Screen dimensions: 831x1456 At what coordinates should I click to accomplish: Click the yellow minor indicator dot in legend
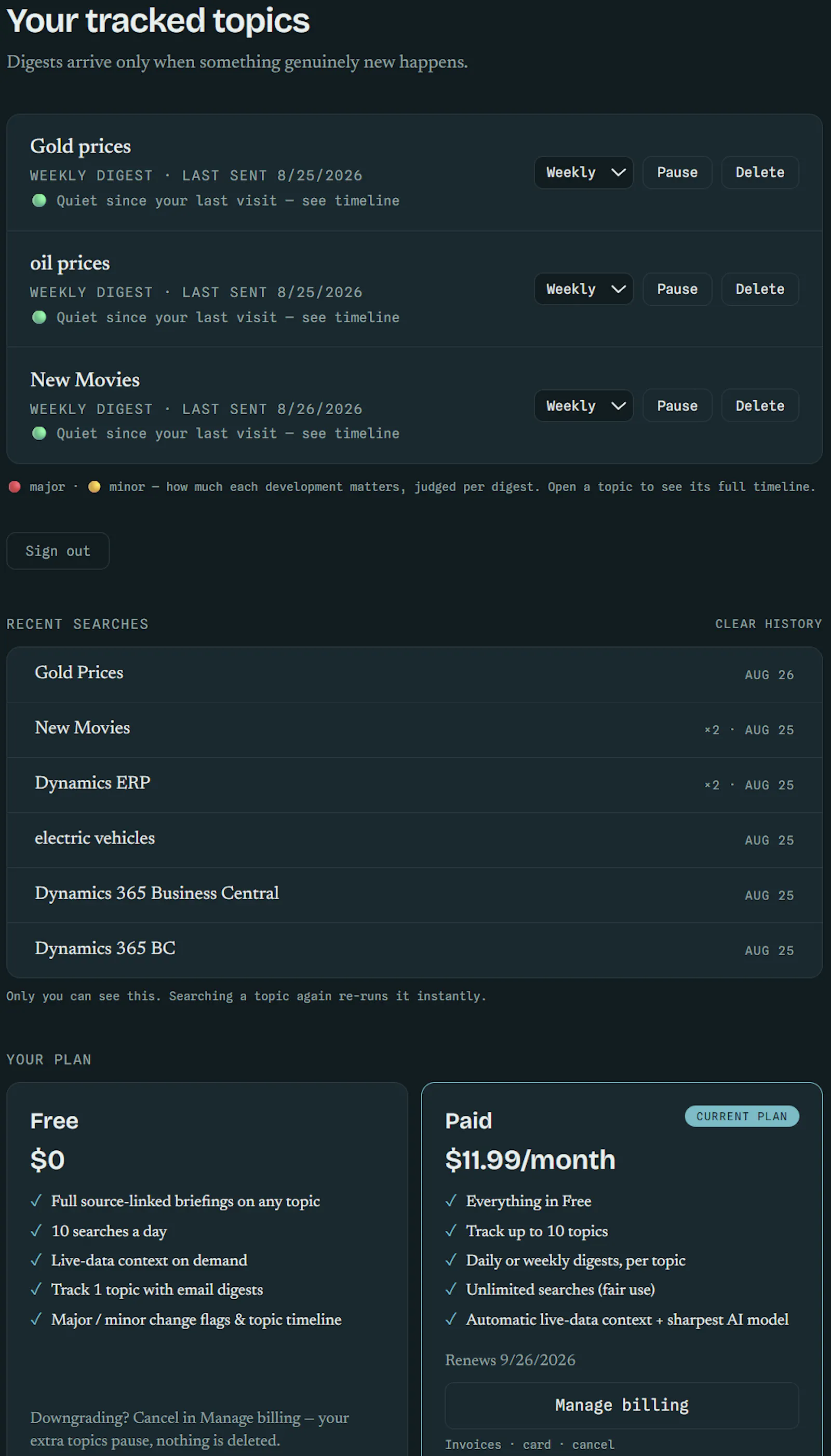coord(94,486)
